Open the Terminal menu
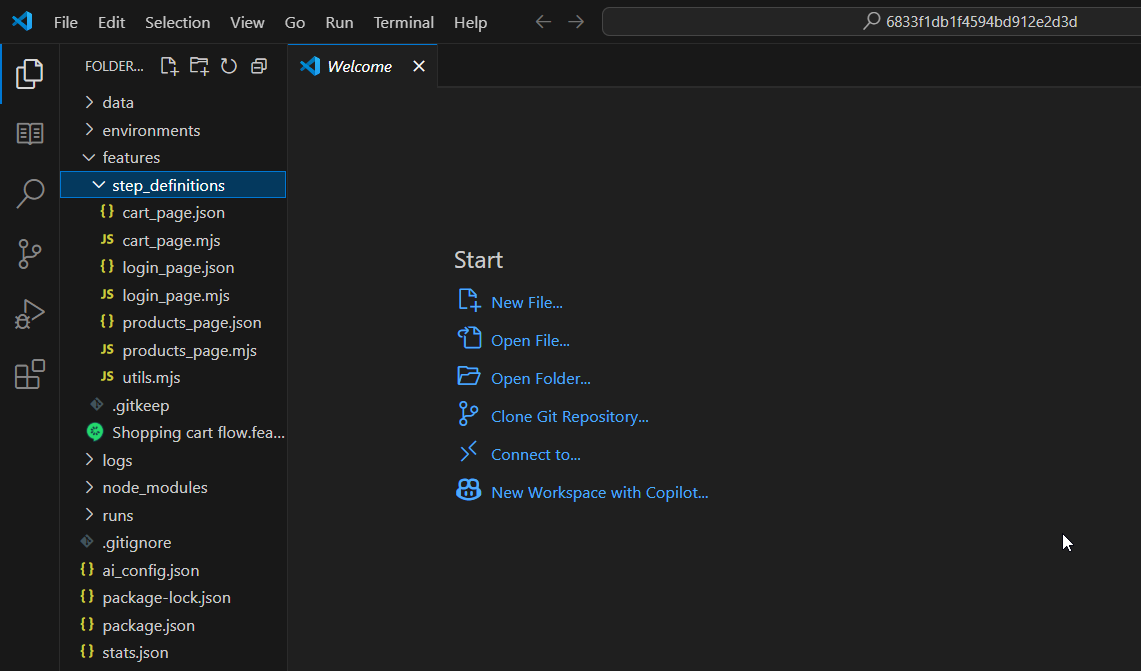Viewport: 1141px width, 671px height. click(x=403, y=22)
